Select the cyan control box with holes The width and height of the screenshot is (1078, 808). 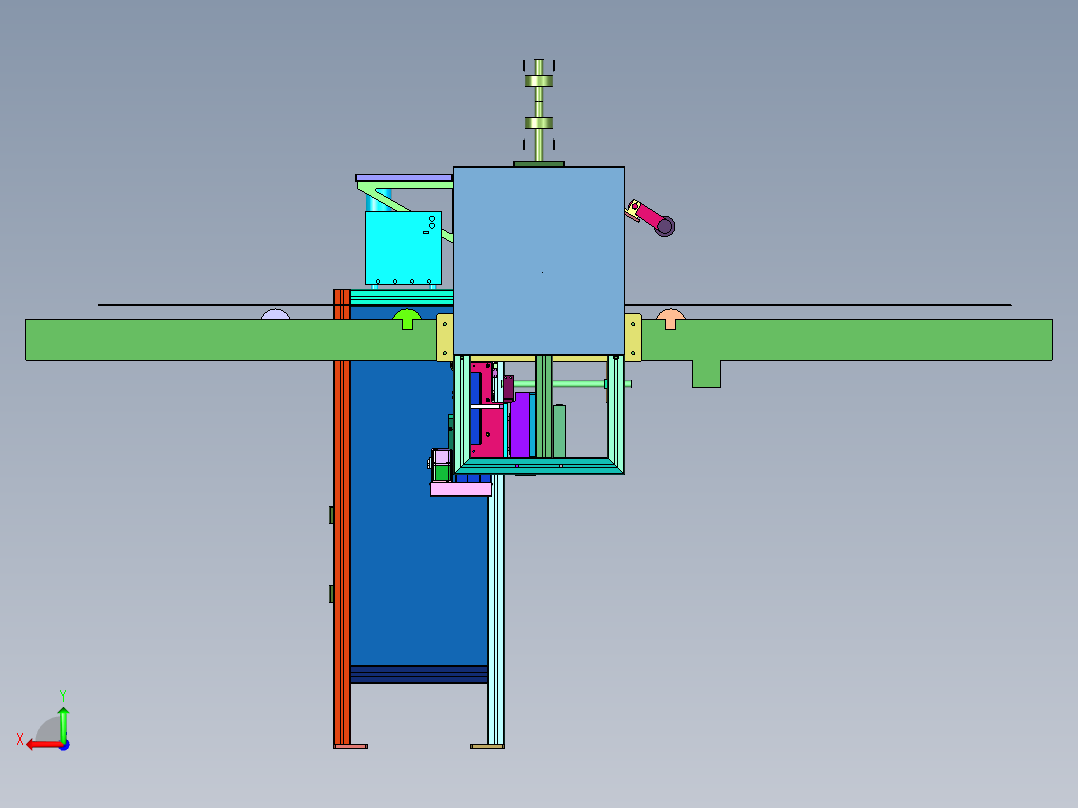pyautogui.click(x=403, y=248)
